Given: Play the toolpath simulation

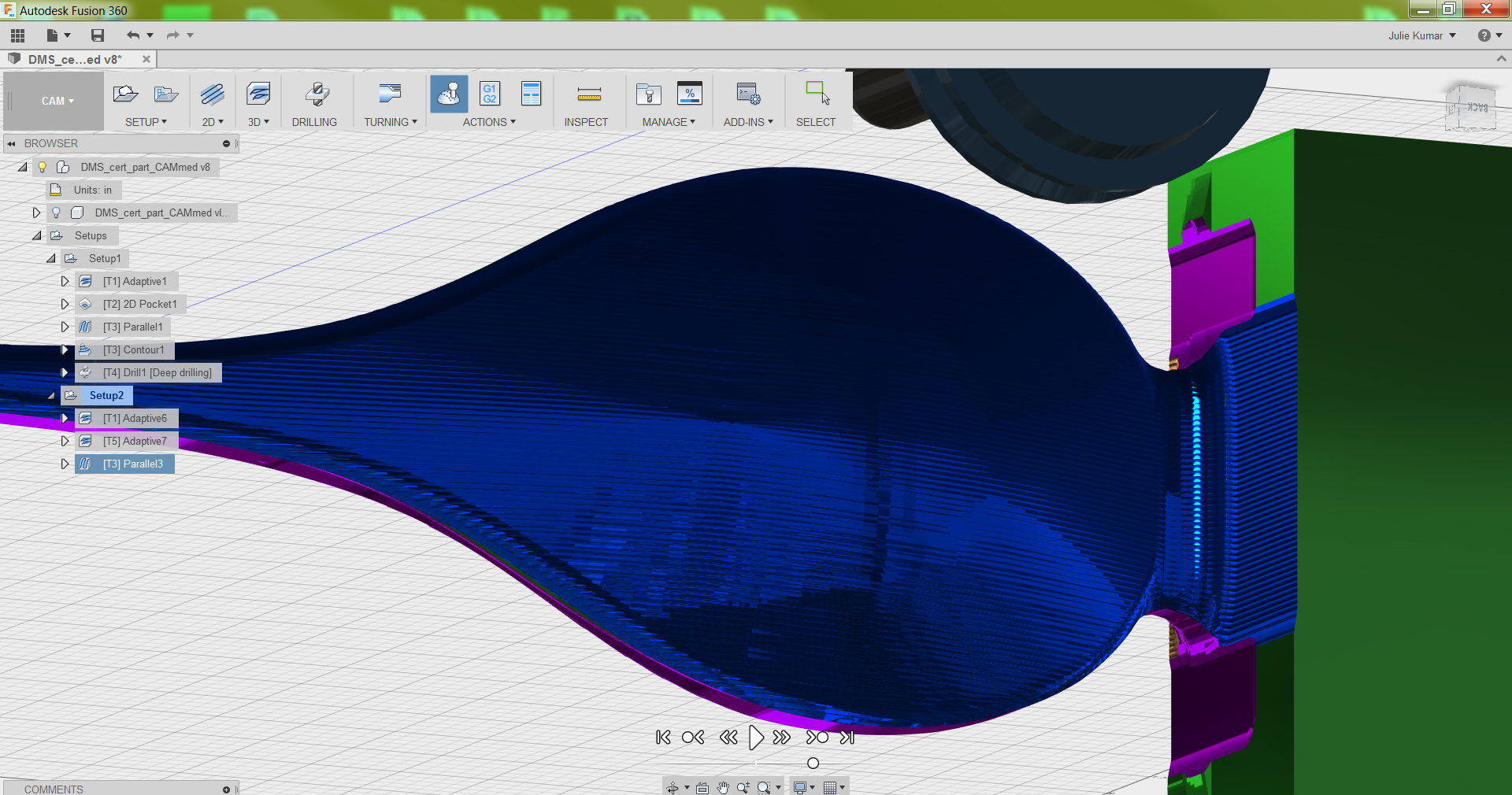Looking at the screenshot, I should click(756, 738).
